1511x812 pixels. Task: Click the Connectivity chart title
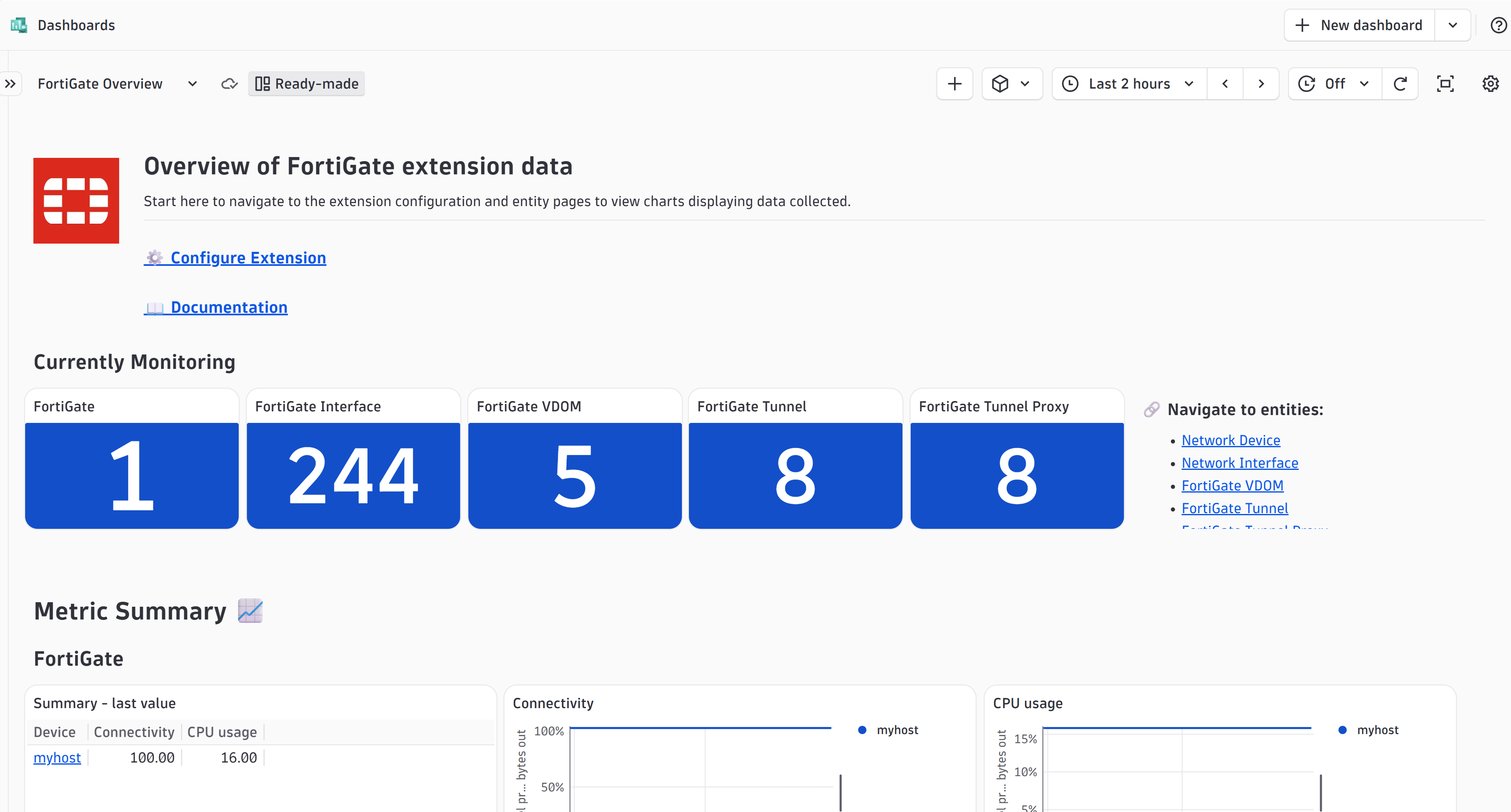[553, 703]
